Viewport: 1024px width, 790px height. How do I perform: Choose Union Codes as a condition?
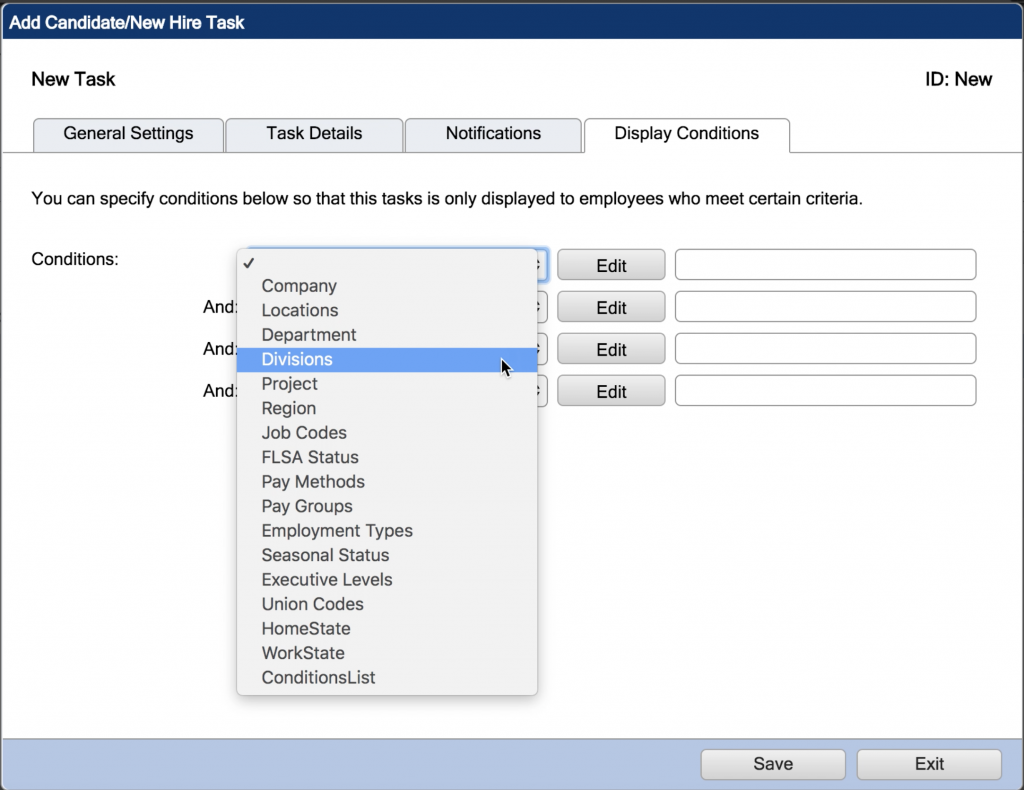[x=313, y=604]
